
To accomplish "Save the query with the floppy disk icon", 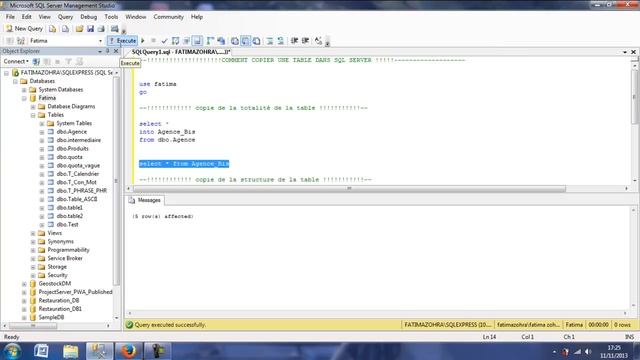I will pyautogui.click(x=90, y=29).
